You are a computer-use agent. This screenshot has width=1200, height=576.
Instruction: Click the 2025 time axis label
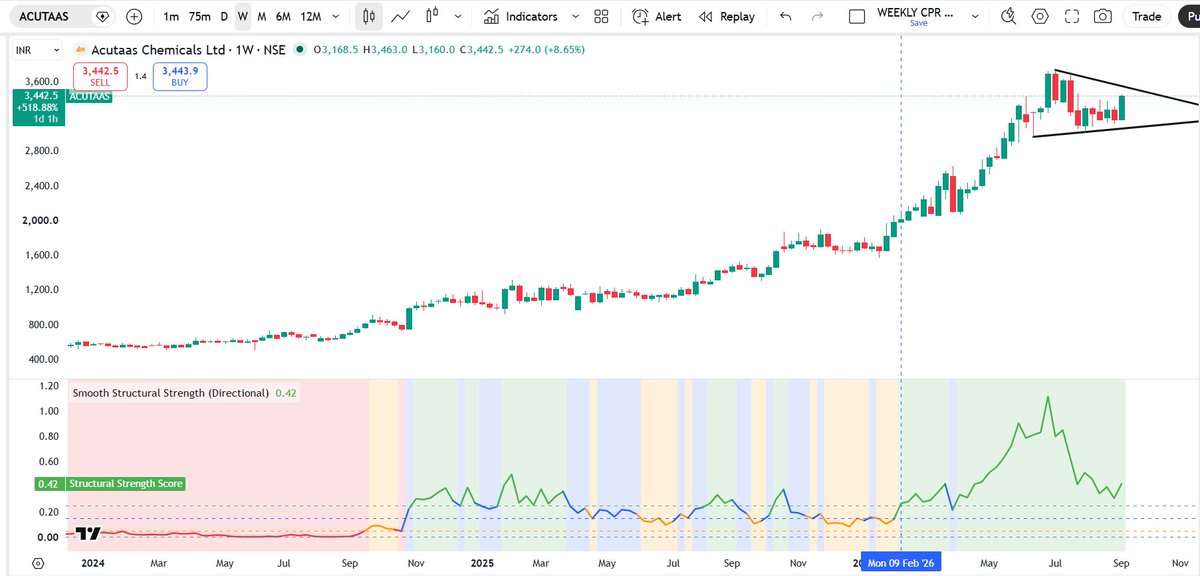pyautogui.click(x=483, y=564)
